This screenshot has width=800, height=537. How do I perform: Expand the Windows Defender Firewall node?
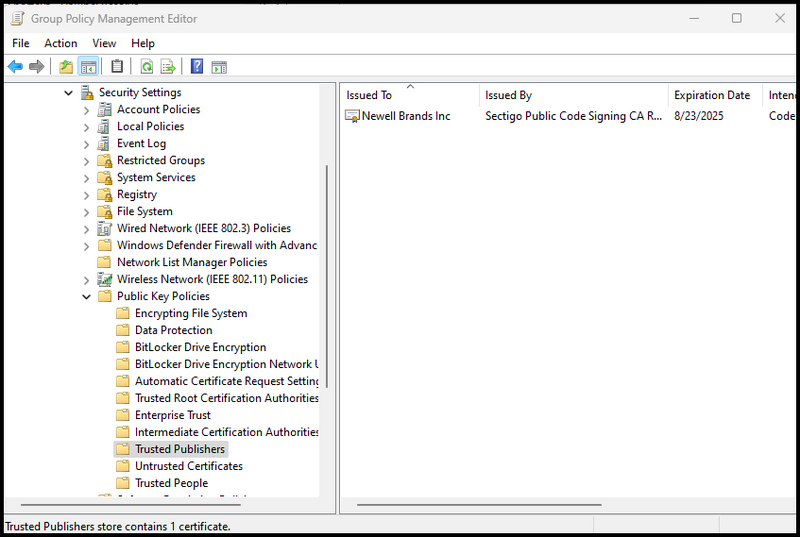87,246
